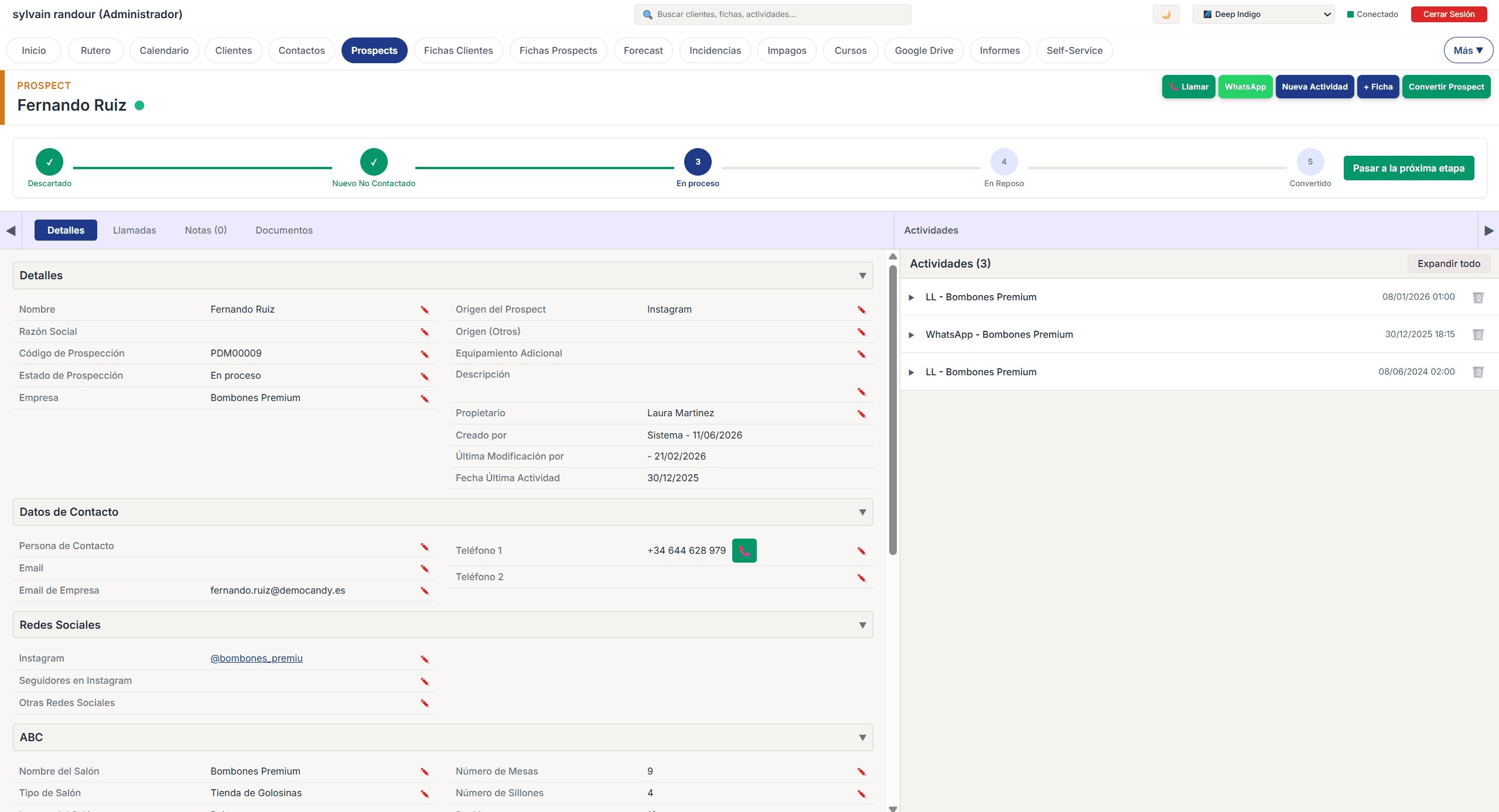Open the Forecast menu item
Image resolution: width=1499 pixels, height=812 pixels.
[x=643, y=50]
